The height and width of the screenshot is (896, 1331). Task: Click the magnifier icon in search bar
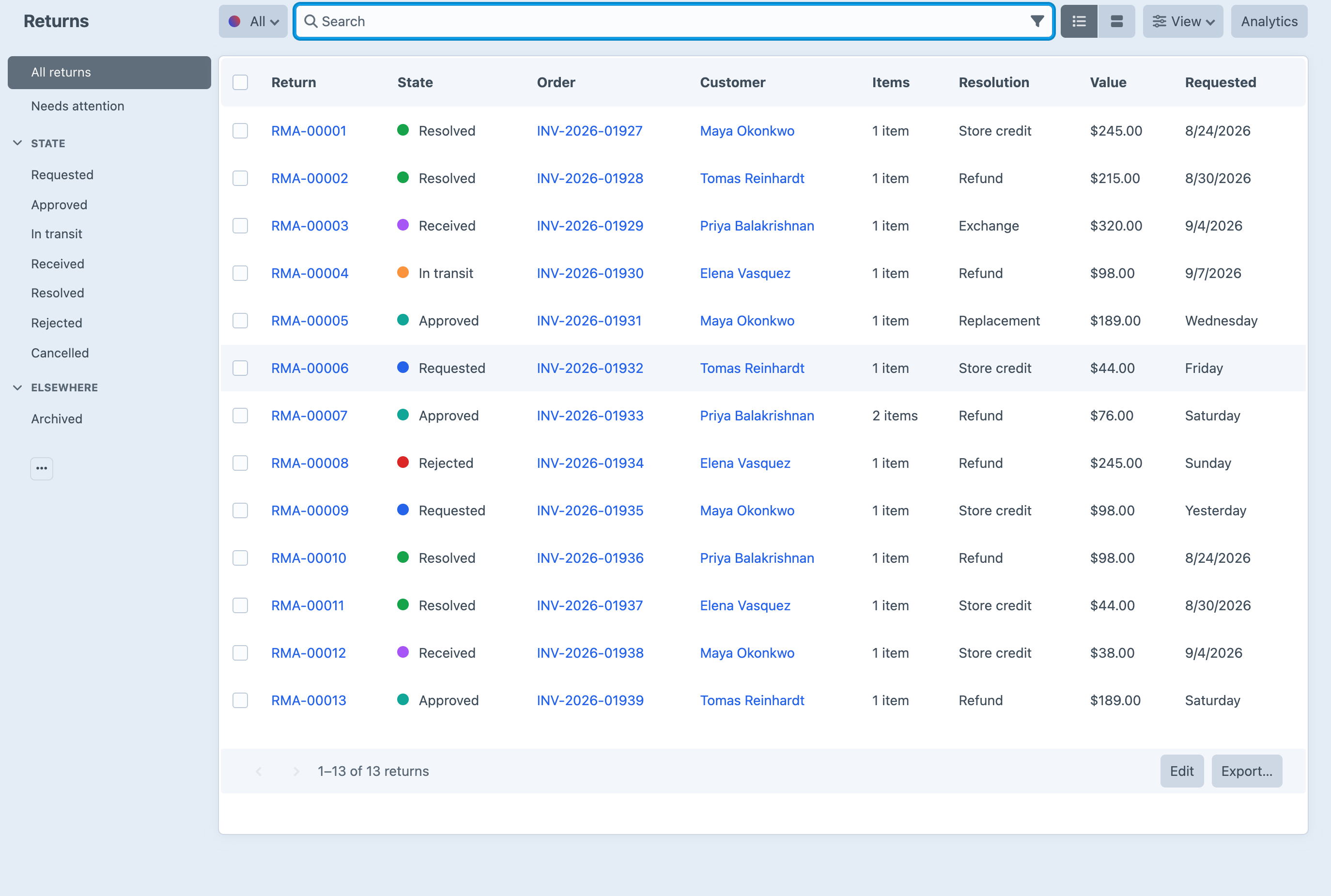[311, 22]
